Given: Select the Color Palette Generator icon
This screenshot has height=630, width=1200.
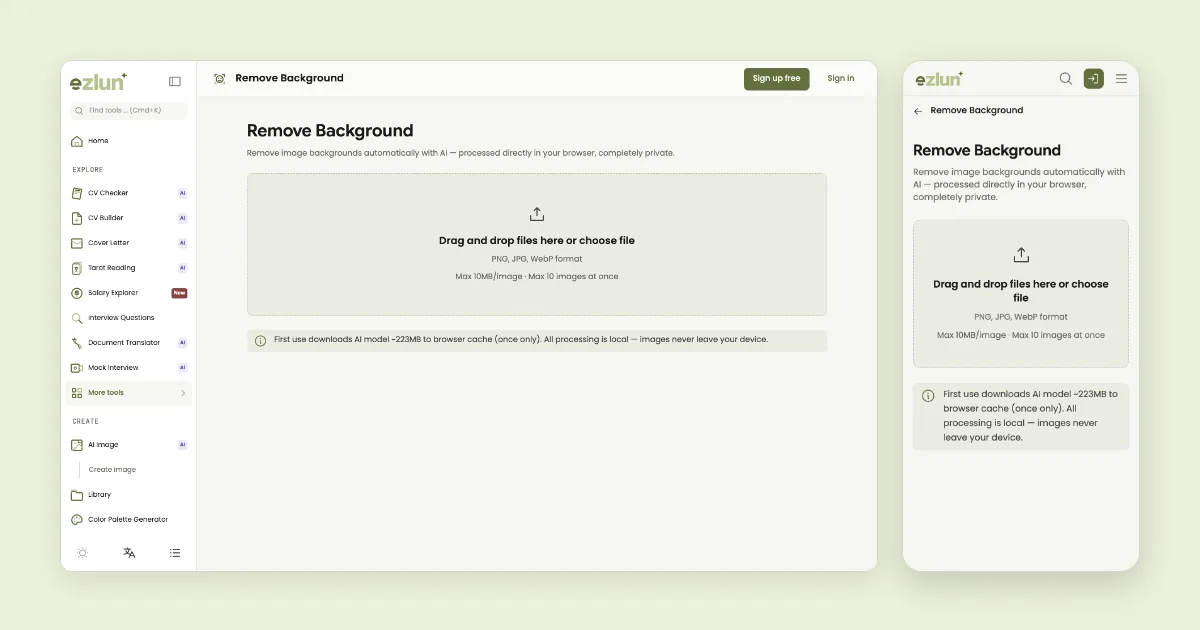Looking at the screenshot, I should click(x=77, y=520).
